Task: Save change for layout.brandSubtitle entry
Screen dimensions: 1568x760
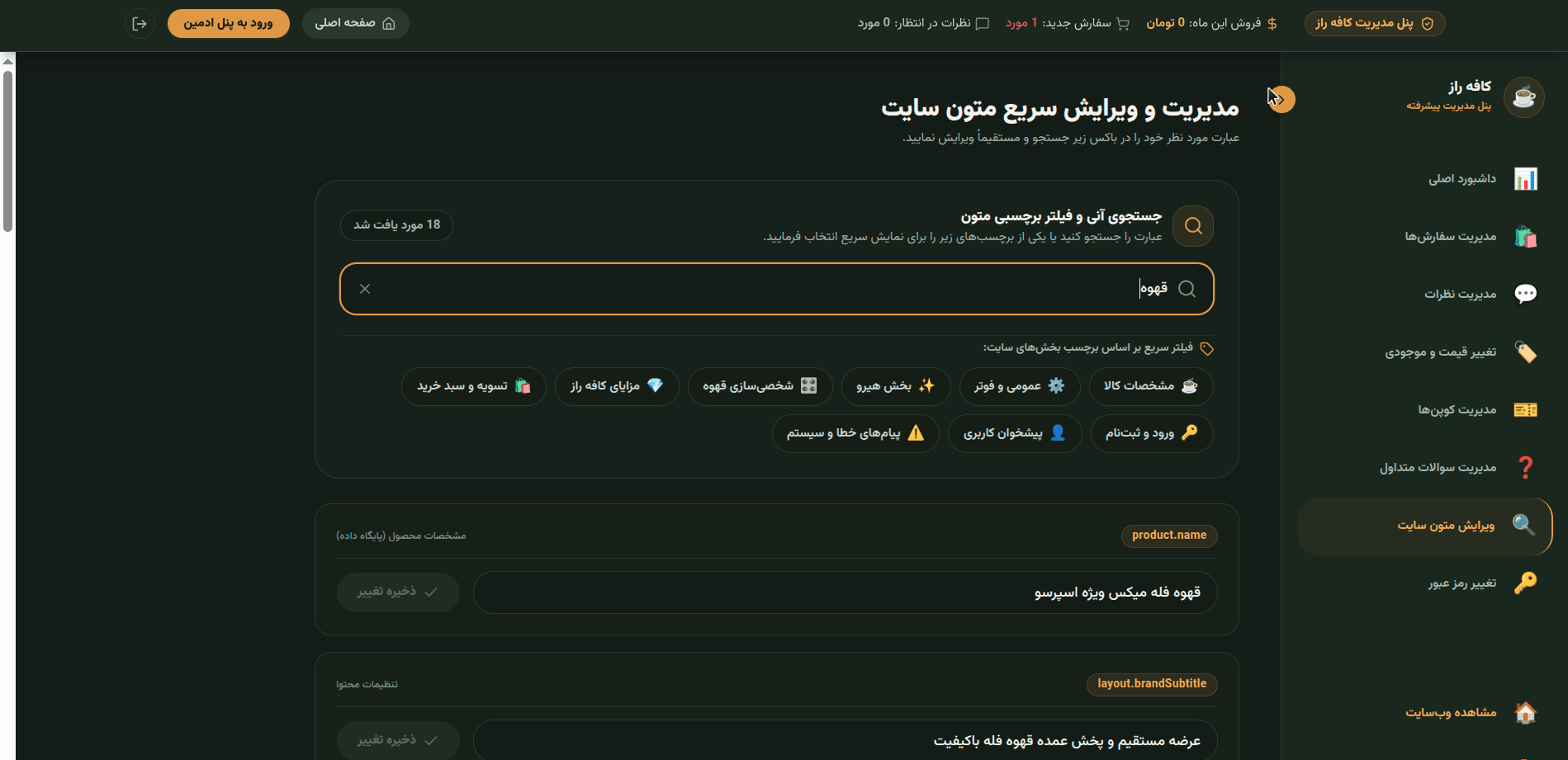Action: coord(398,741)
